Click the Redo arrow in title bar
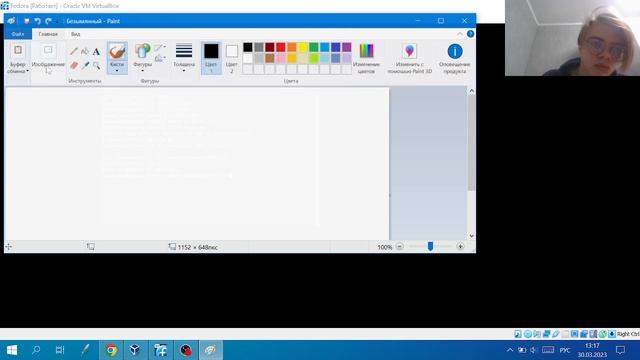640x360 pixels. click(x=49, y=21)
